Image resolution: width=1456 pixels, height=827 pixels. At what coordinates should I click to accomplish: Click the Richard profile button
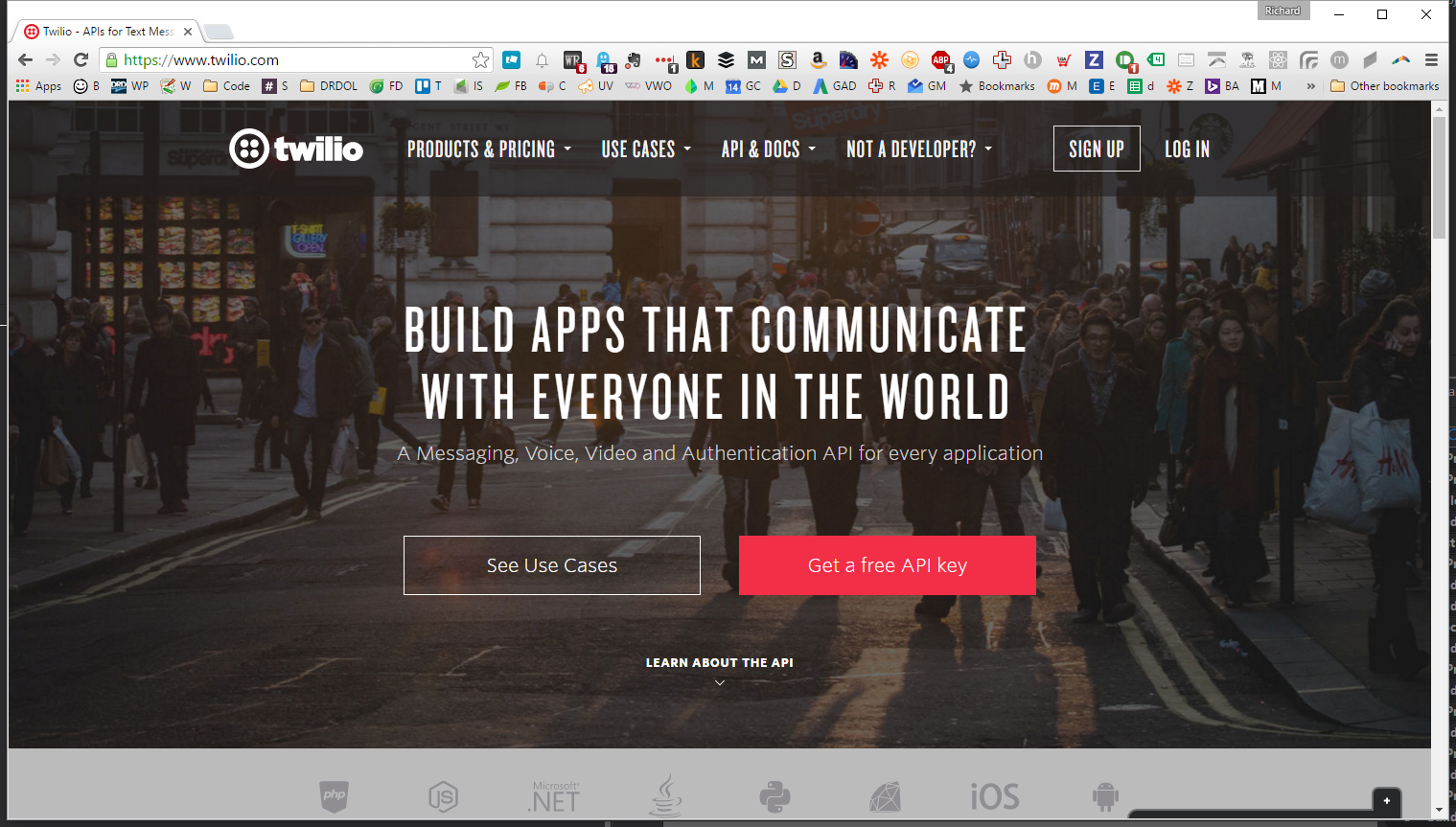pyautogui.click(x=1283, y=11)
